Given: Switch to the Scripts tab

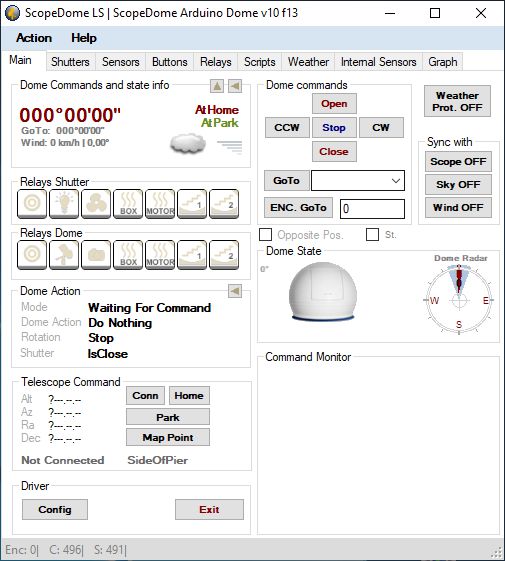Looking at the screenshot, I should tap(260, 62).
